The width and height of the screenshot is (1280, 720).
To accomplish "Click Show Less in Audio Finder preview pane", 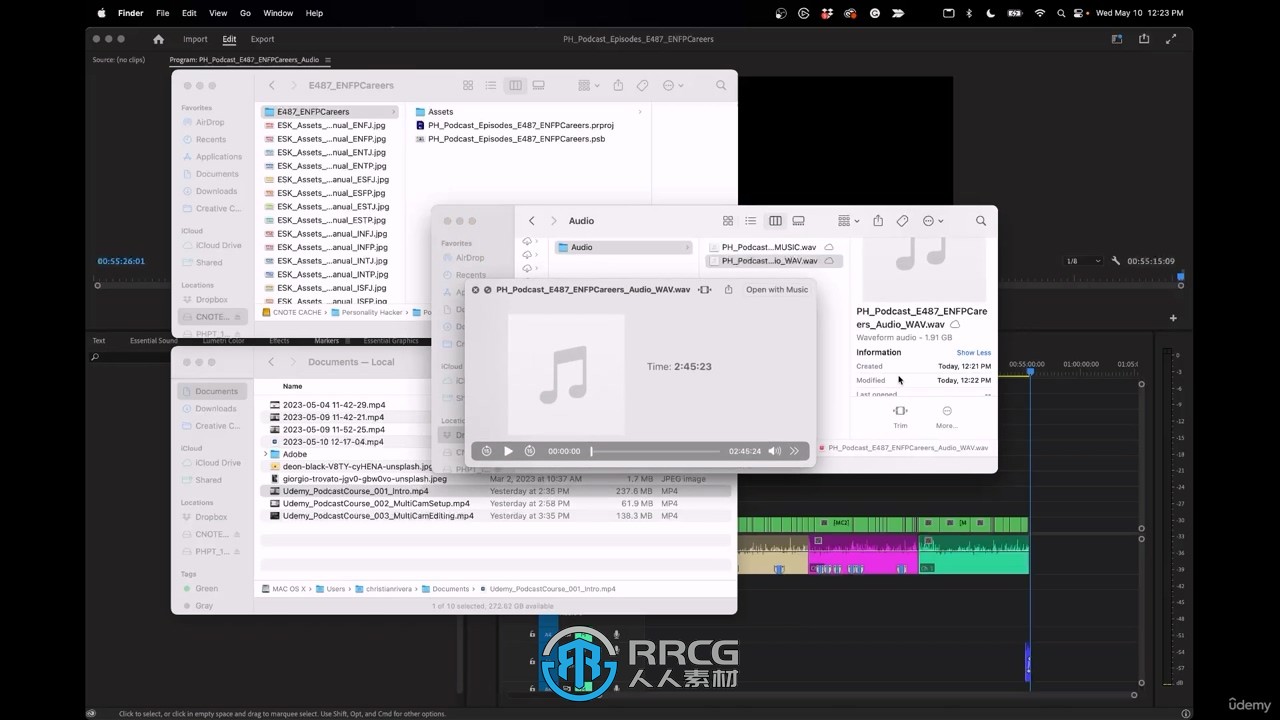I will point(974,352).
